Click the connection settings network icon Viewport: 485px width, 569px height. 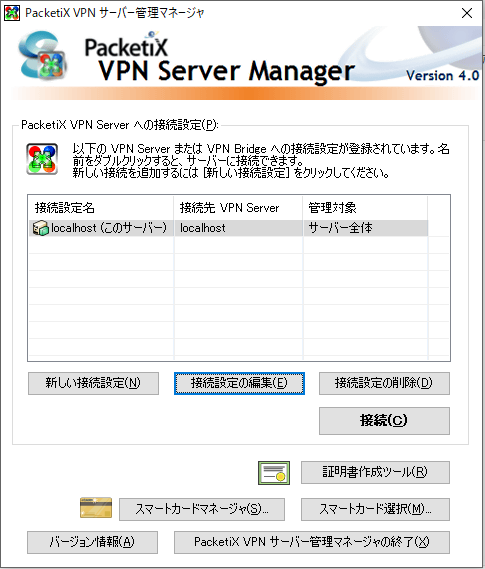coord(42,159)
